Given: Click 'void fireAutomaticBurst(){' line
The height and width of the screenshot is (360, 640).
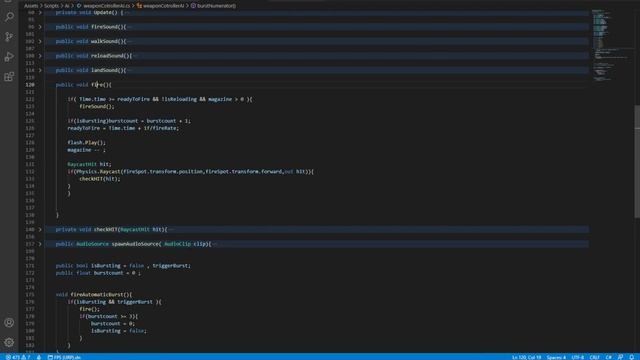Looking at the screenshot, I should coord(94,295).
